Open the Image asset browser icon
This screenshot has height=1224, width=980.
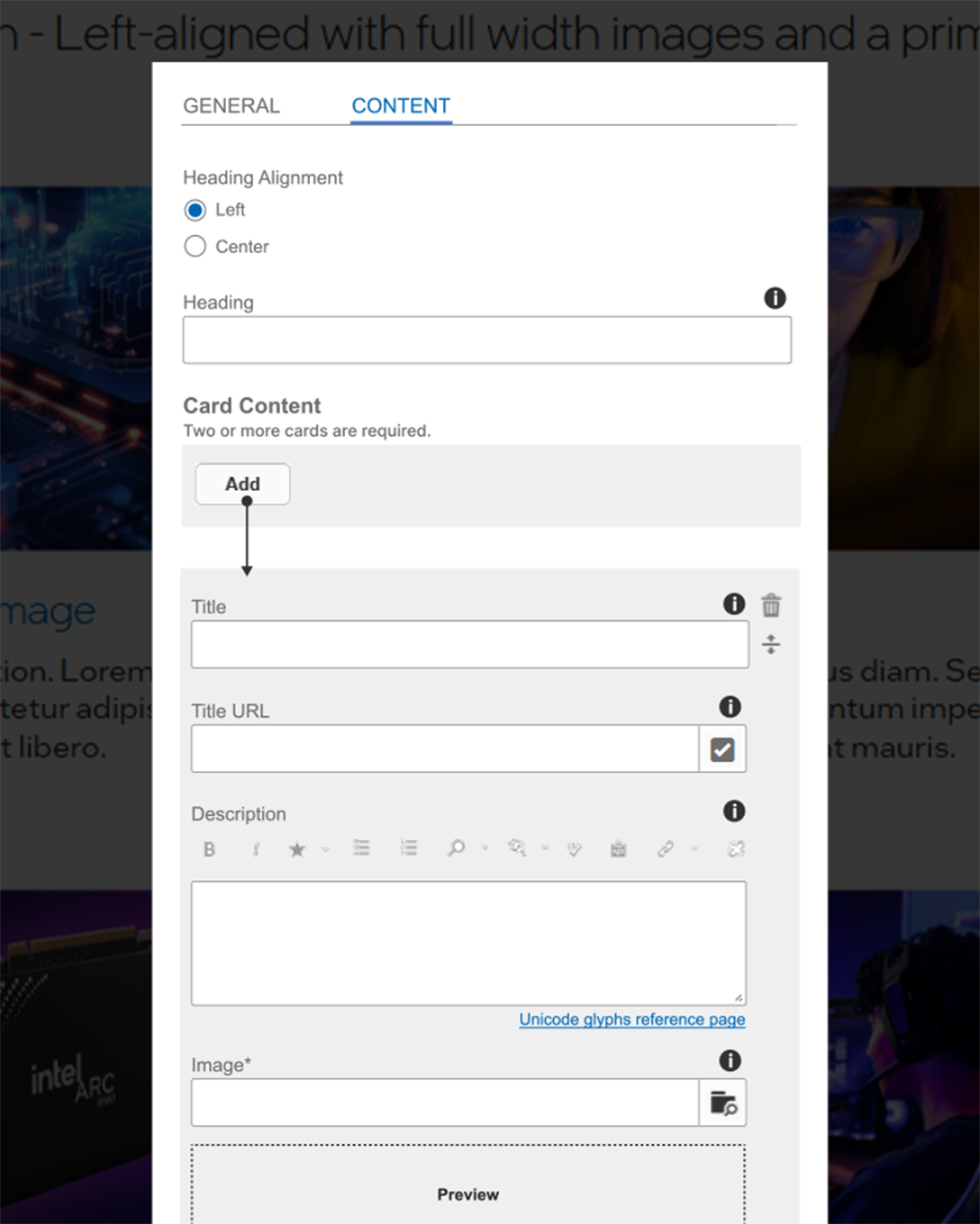point(722,1102)
